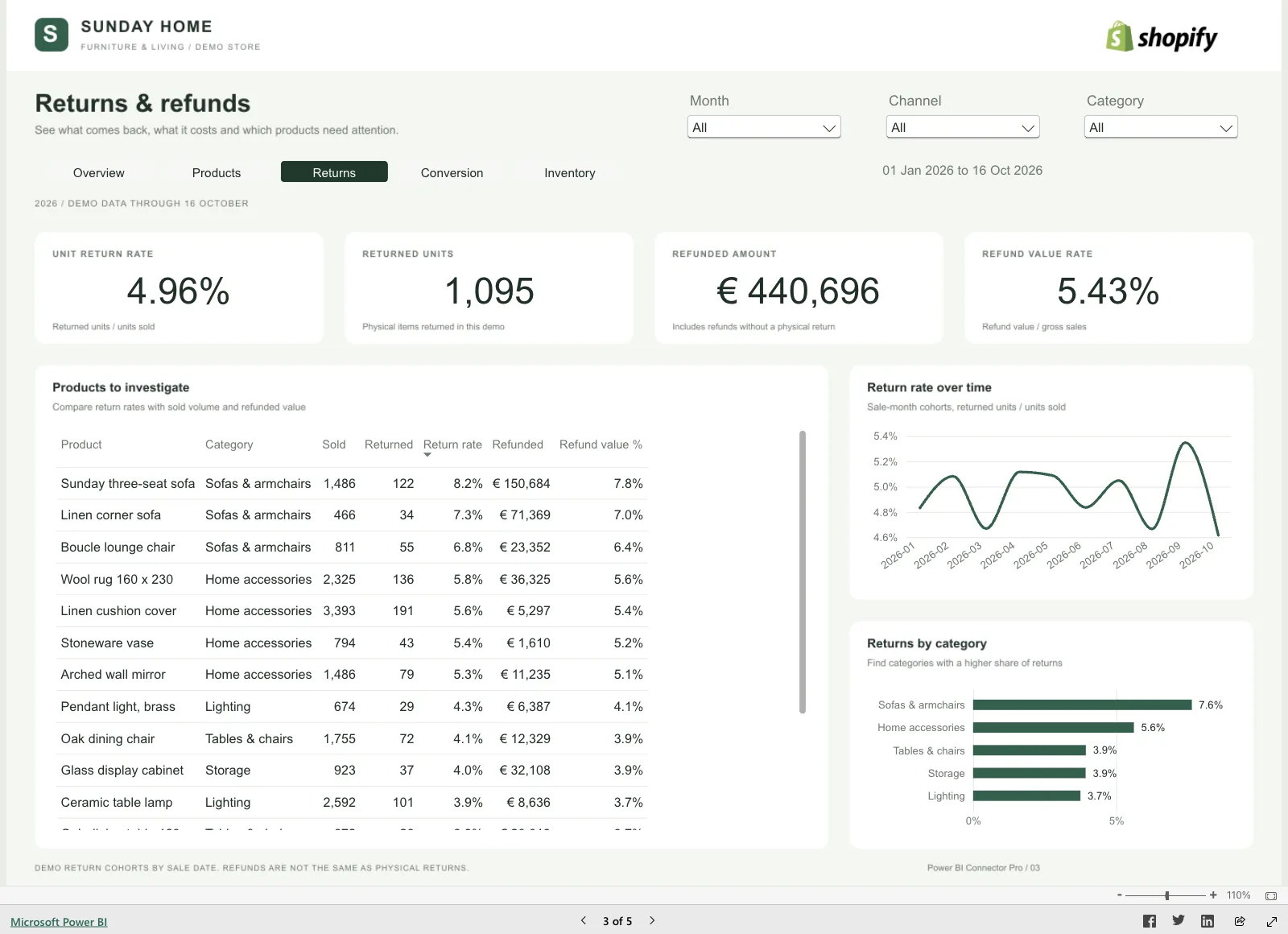Image resolution: width=1288 pixels, height=934 pixels.
Task: Select the Returns tab
Action: coord(334,172)
